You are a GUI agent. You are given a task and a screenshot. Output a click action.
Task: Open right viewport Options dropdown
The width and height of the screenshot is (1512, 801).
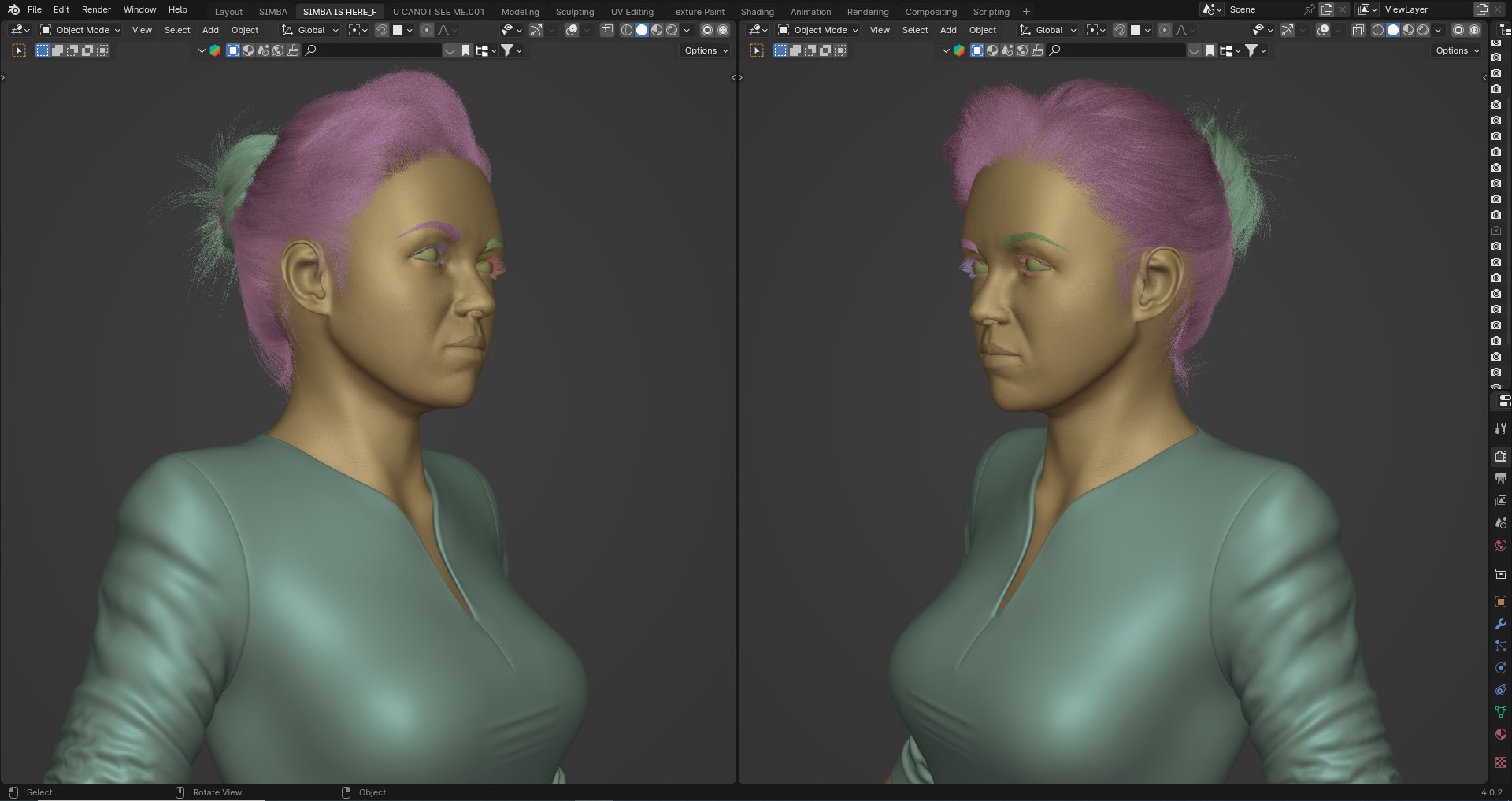click(x=1457, y=50)
